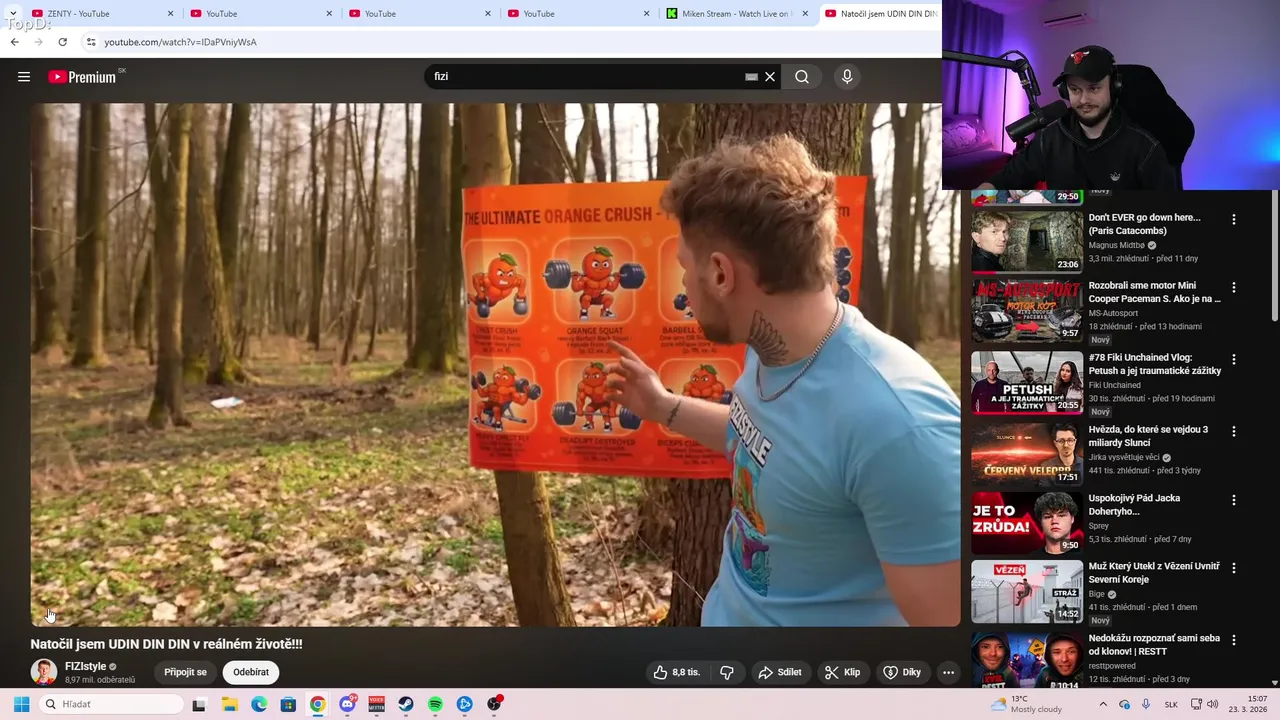Clear the search query with X
This screenshot has width=1280, height=720.
(x=770, y=77)
